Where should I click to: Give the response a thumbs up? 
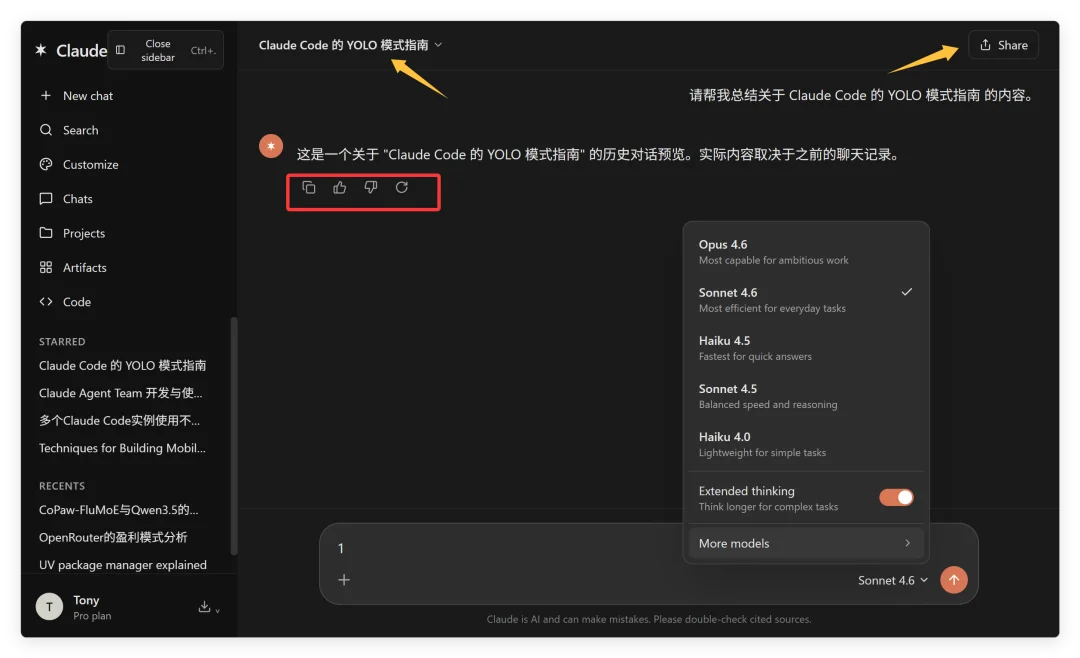click(x=339, y=187)
